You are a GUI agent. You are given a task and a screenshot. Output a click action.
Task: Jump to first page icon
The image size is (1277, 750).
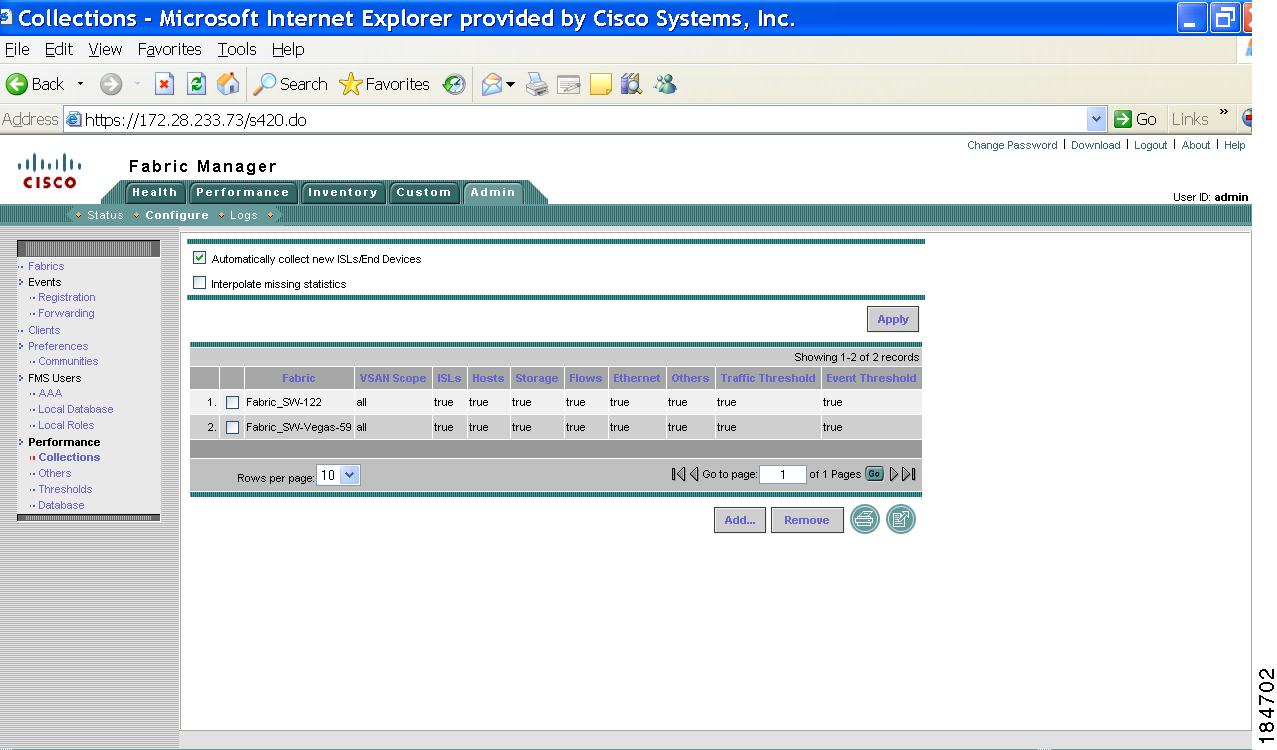tap(678, 474)
